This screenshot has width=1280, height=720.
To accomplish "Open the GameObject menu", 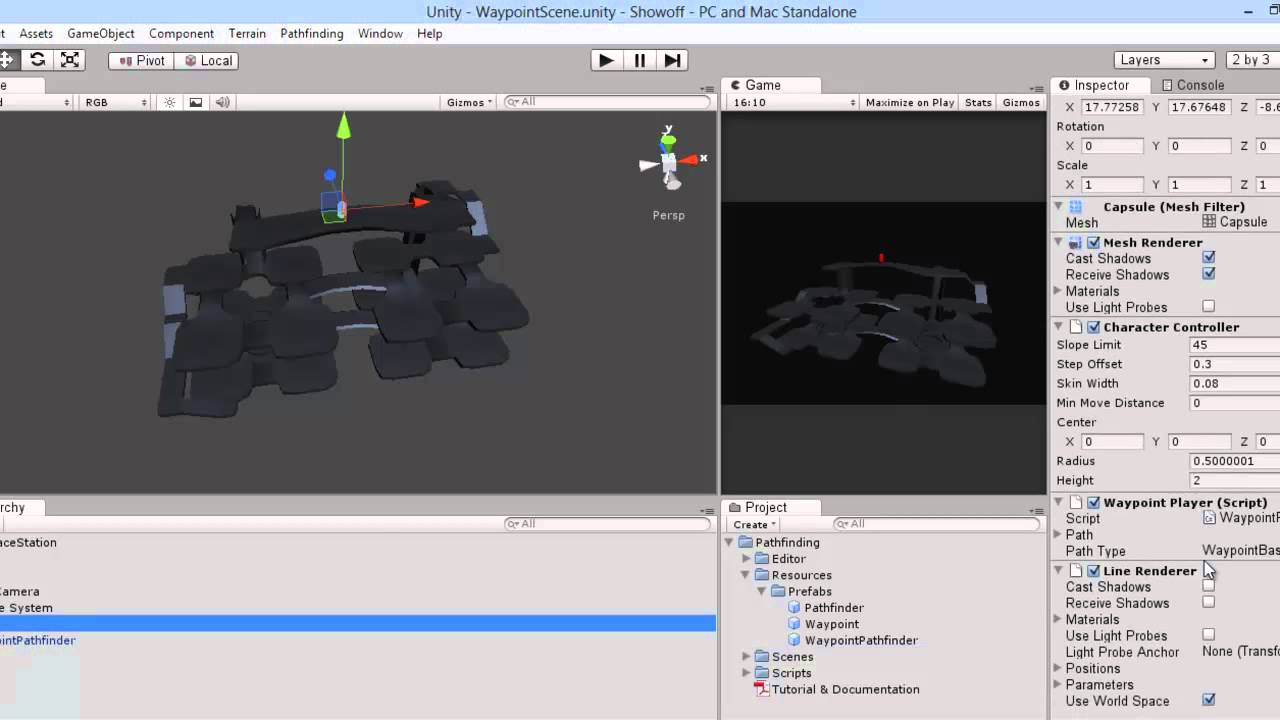I will [x=100, y=33].
